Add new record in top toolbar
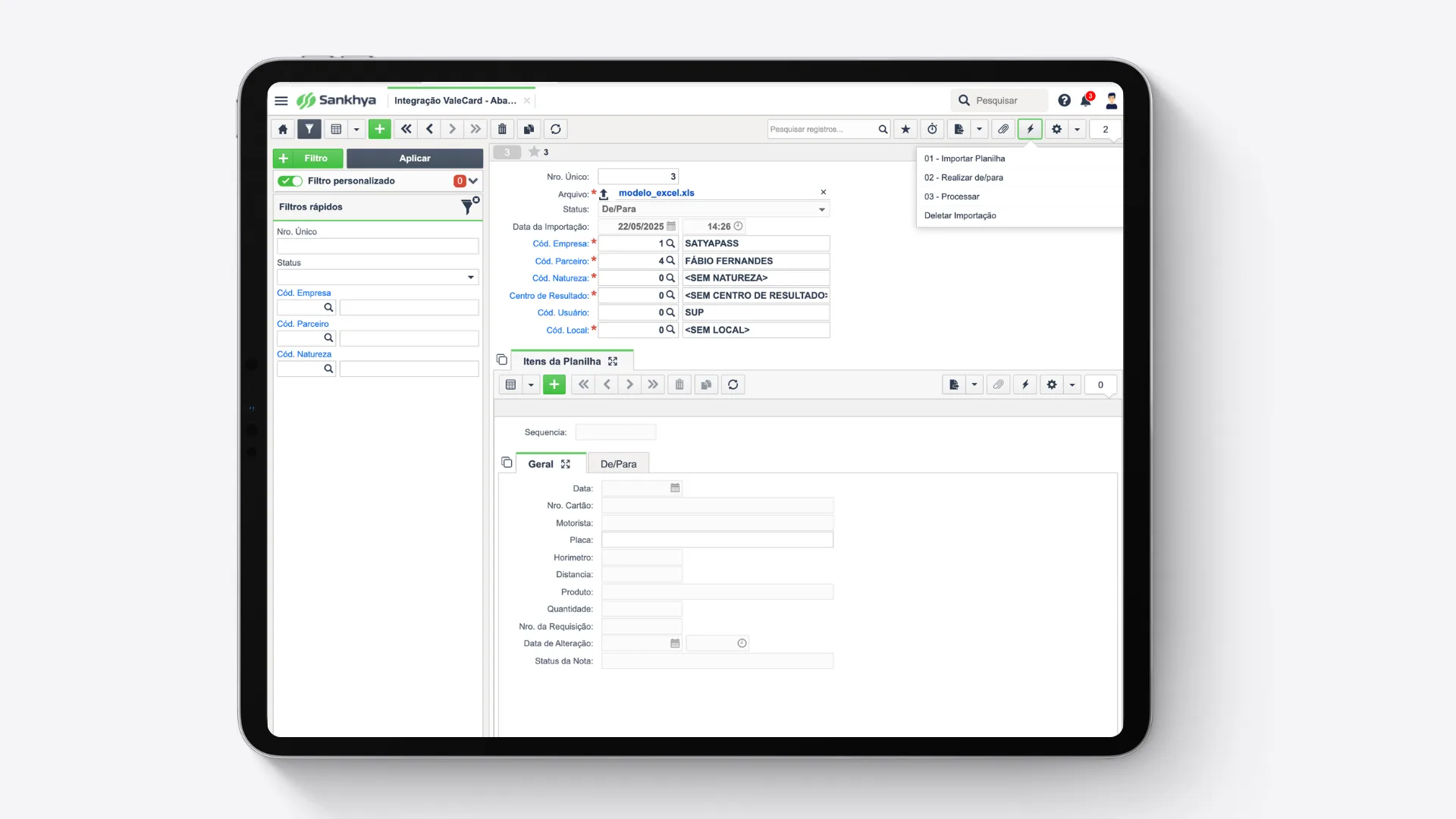Image resolution: width=1456 pixels, height=819 pixels. pyautogui.click(x=380, y=129)
